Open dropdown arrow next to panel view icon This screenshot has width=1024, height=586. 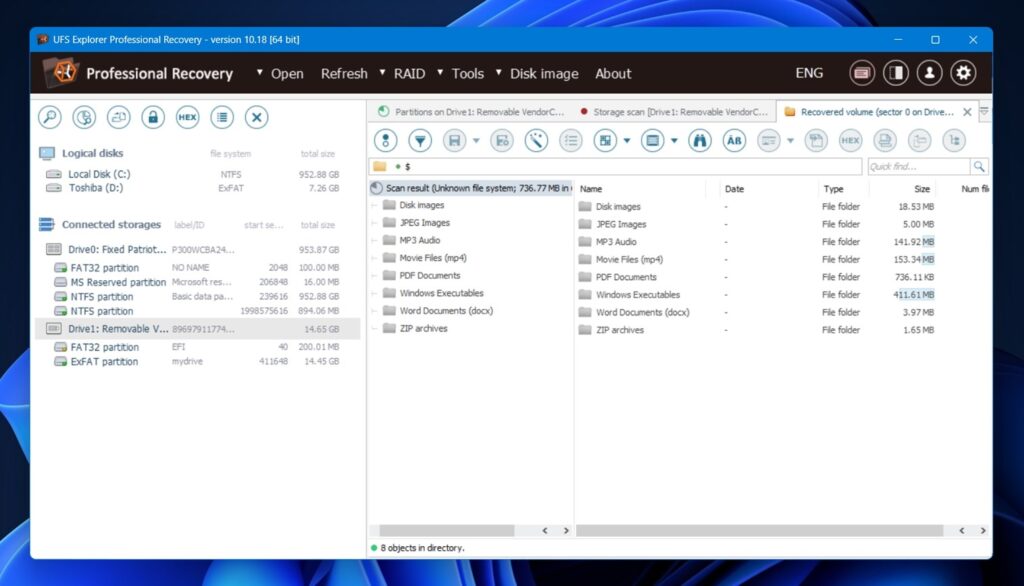click(674, 140)
